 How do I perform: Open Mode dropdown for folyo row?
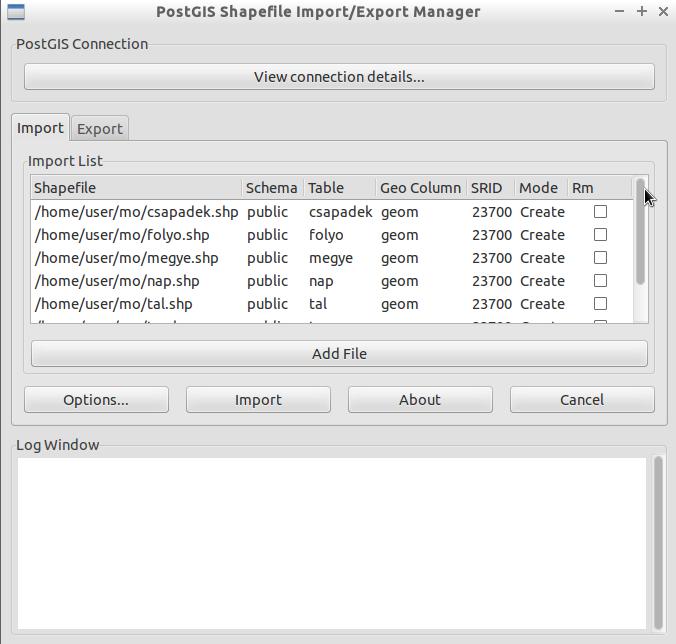click(542, 234)
